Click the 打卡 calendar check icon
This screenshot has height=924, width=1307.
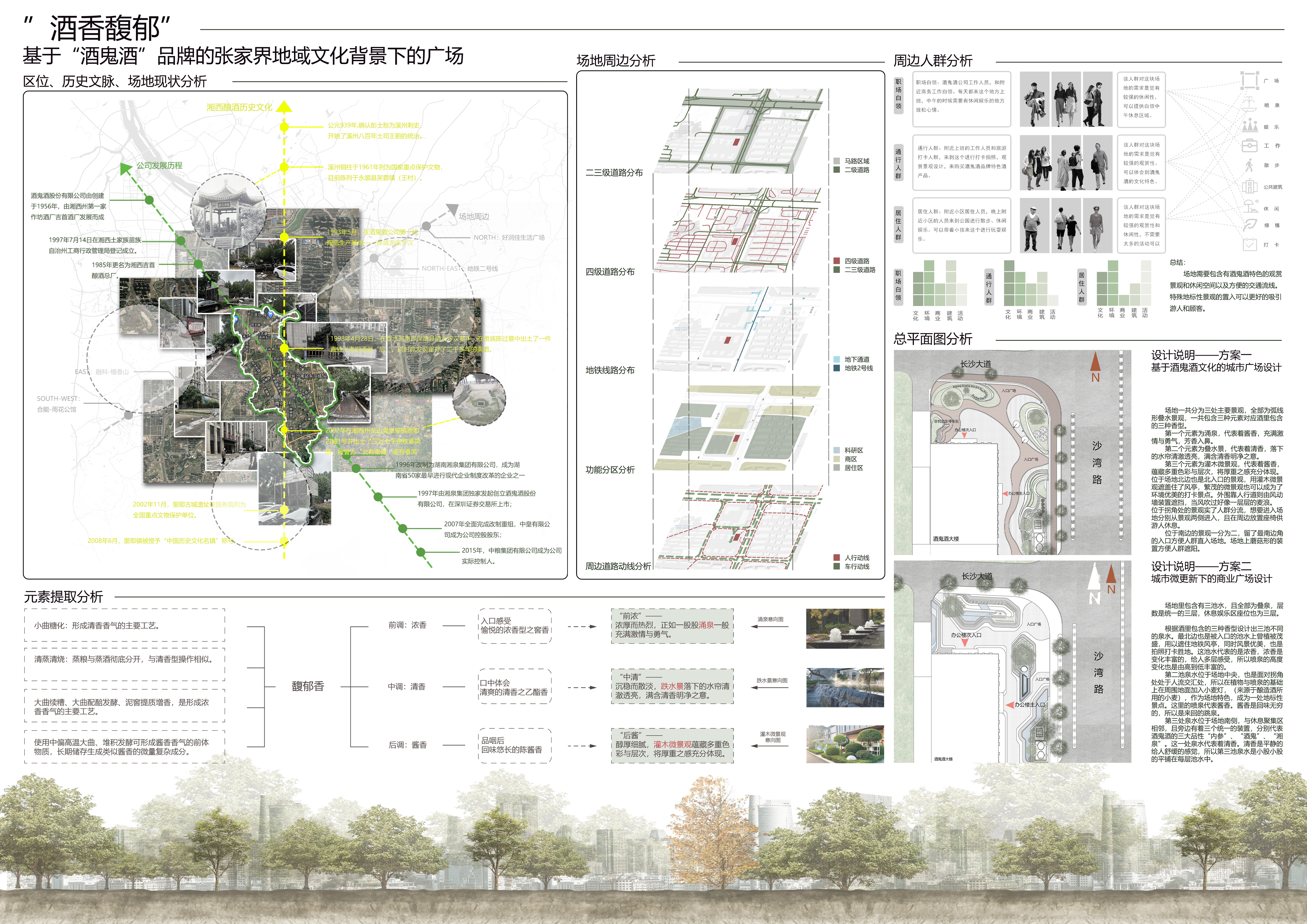1250,244
